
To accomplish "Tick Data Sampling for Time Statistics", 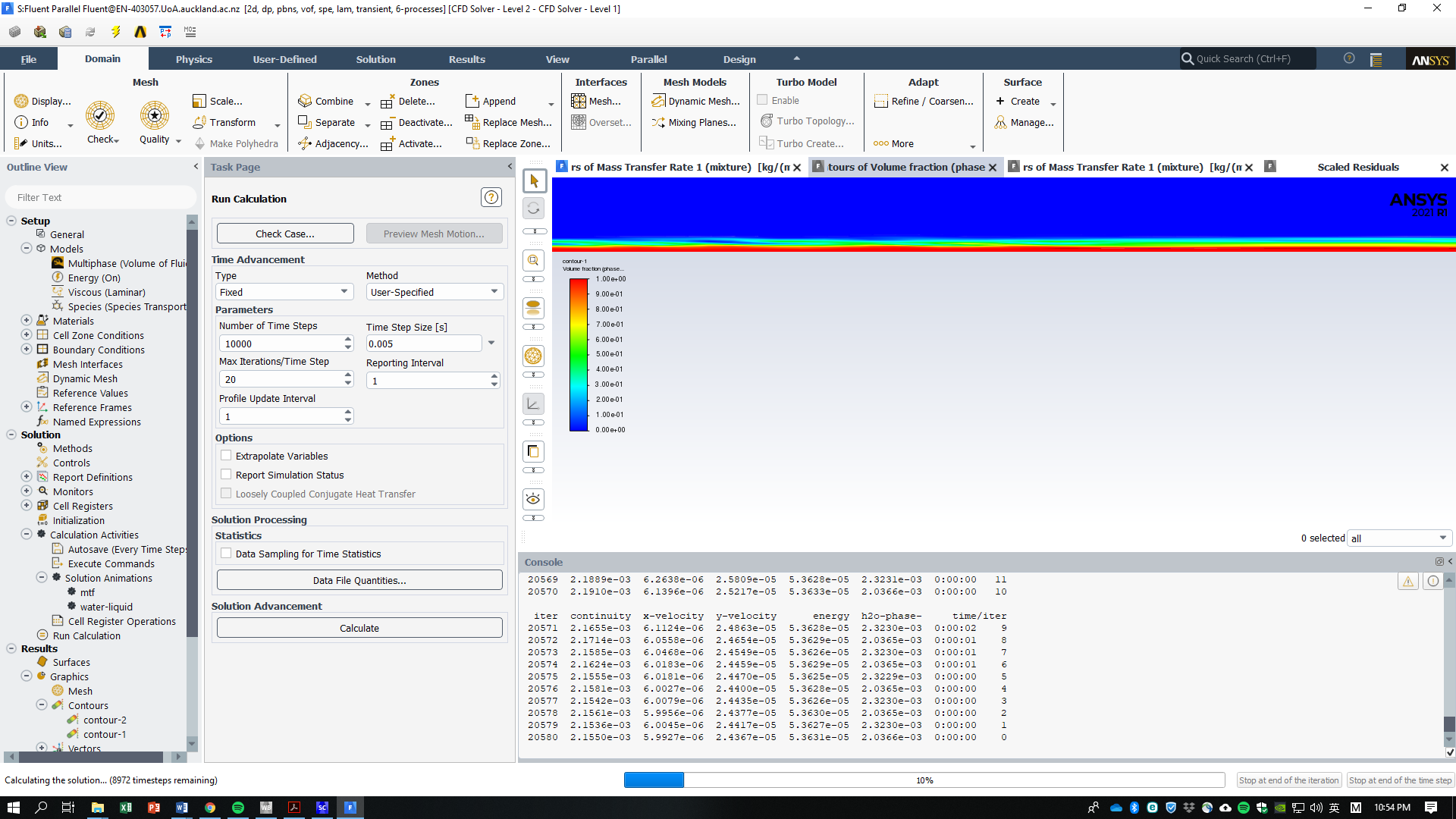I will pyautogui.click(x=226, y=554).
